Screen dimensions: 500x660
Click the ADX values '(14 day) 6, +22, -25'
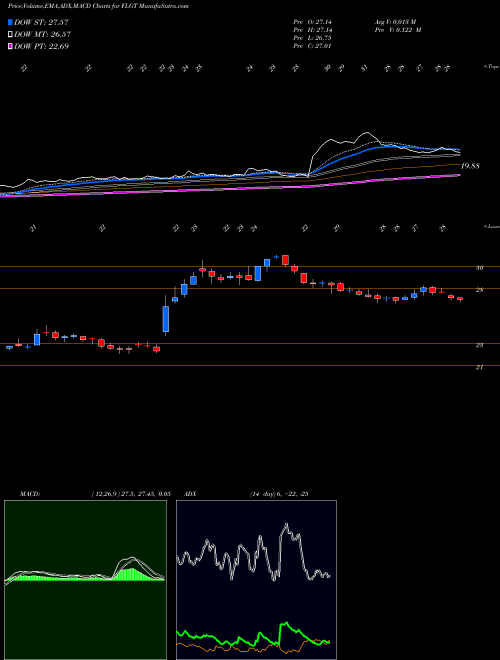pyautogui.click(x=277, y=494)
